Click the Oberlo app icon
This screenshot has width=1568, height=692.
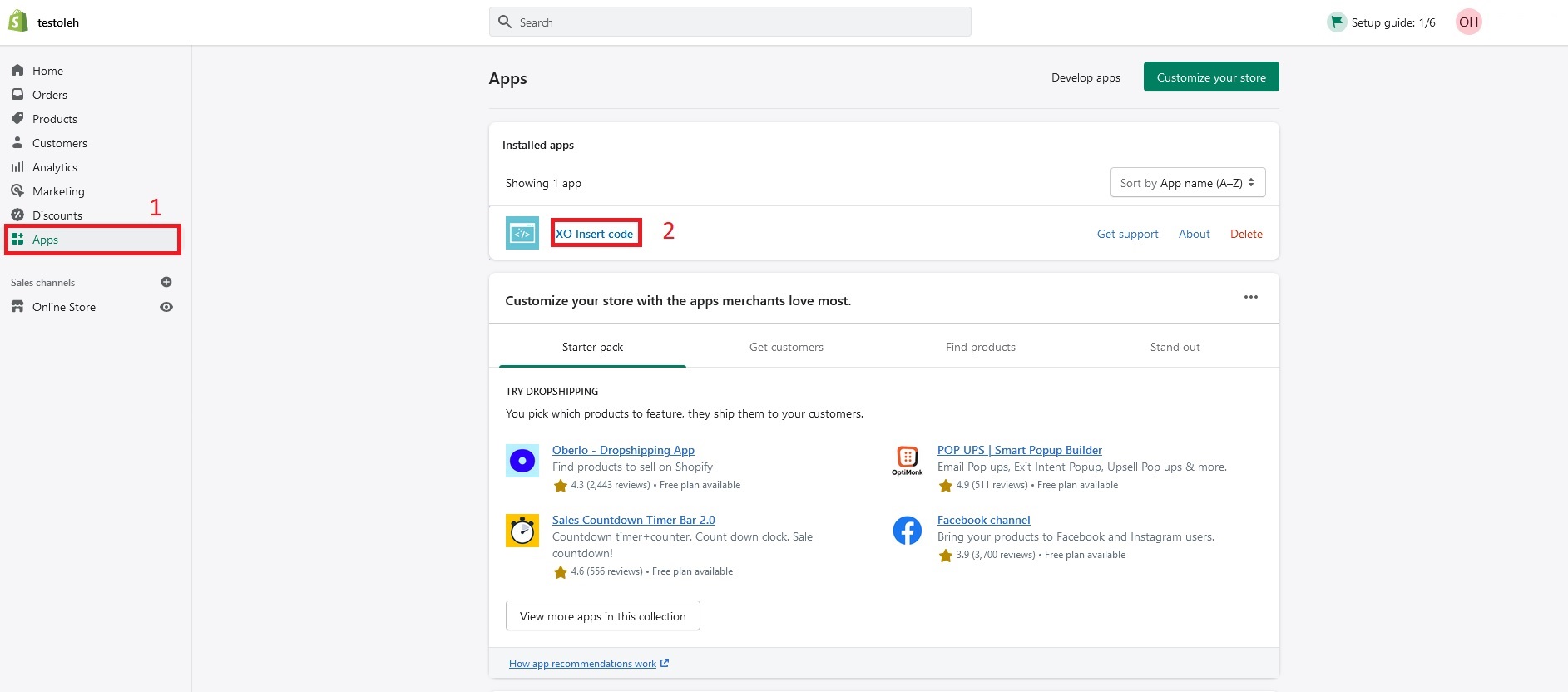click(522, 461)
